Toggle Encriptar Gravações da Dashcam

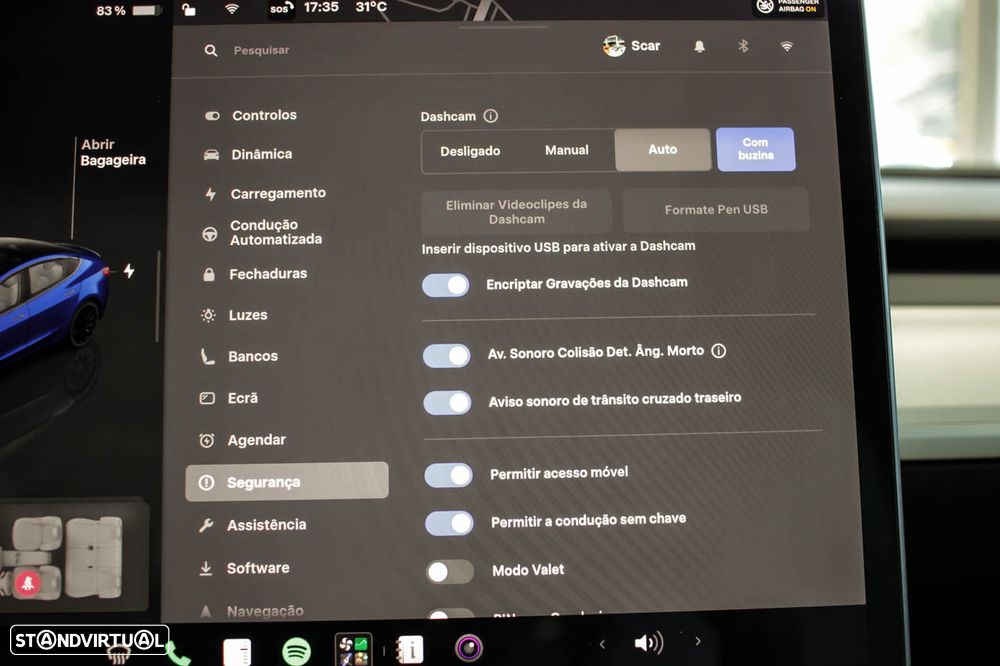click(x=446, y=285)
